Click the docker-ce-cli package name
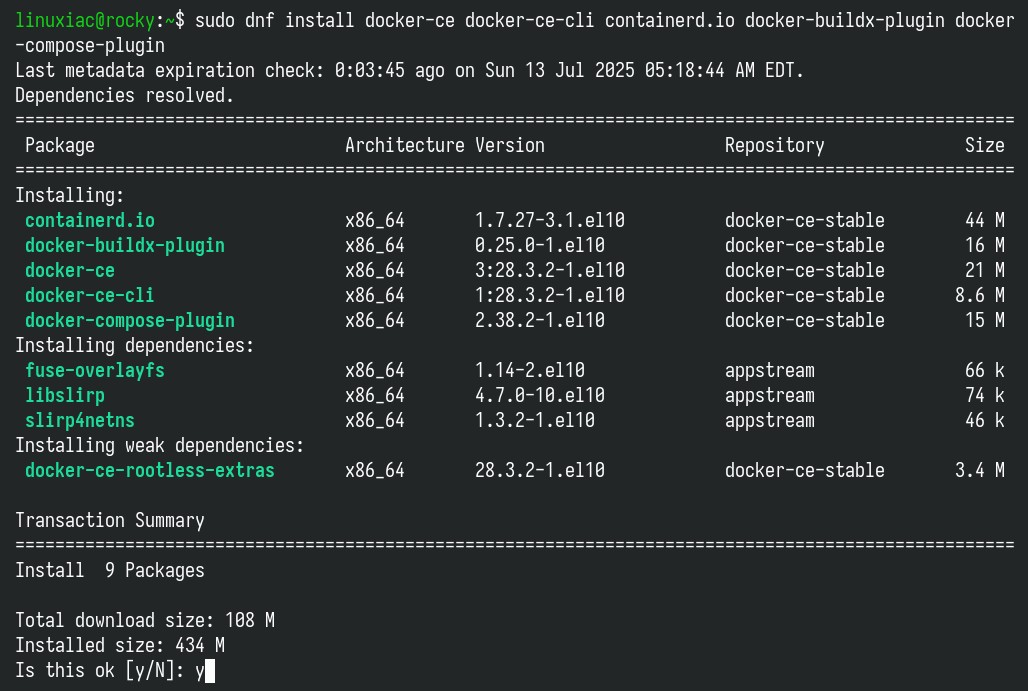The height and width of the screenshot is (691, 1028). (90, 295)
